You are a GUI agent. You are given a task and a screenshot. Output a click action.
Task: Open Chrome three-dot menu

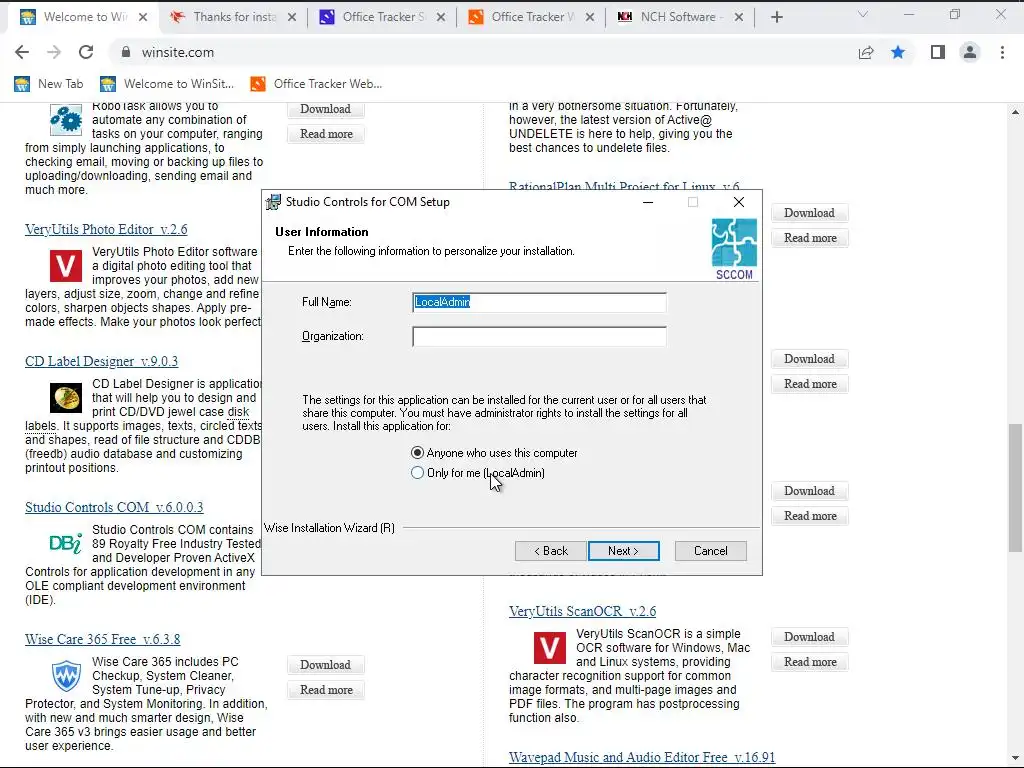tap(1002, 52)
